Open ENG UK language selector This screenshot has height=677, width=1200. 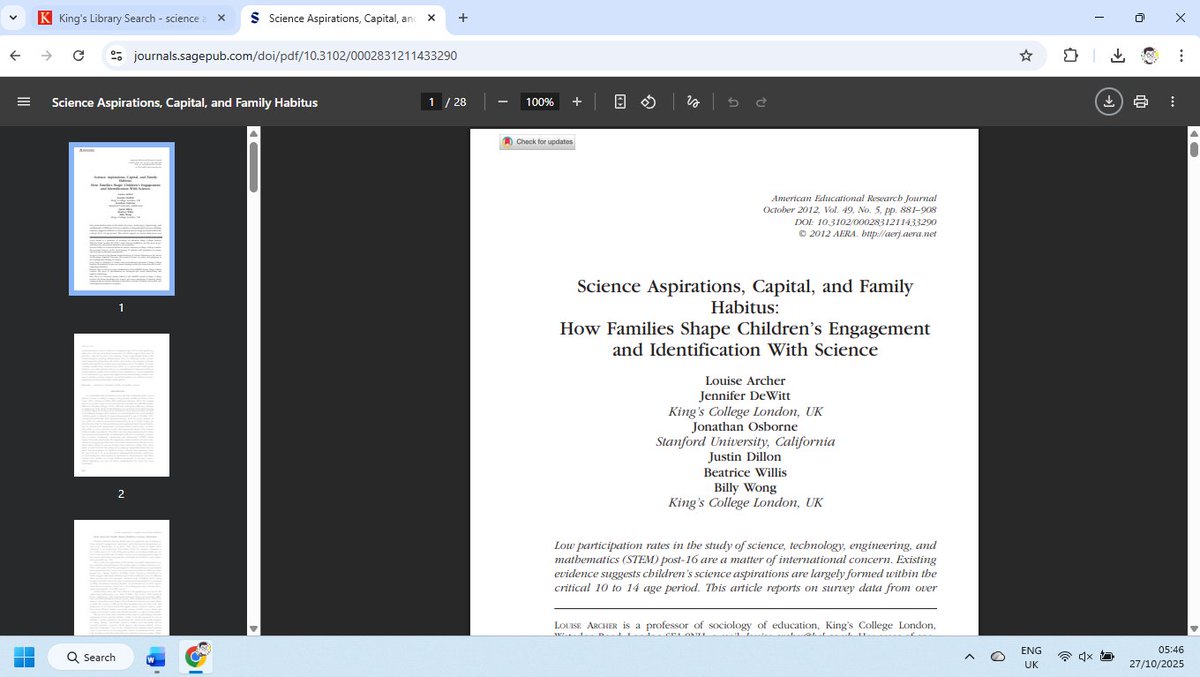coord(1031,657)
